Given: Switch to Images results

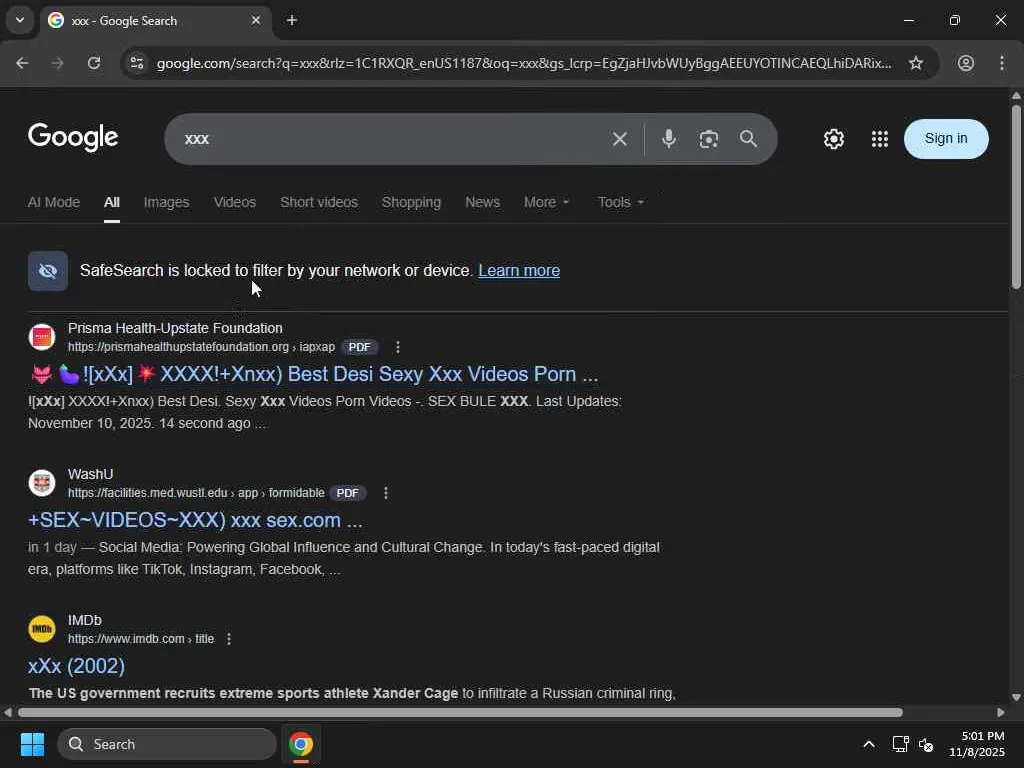Looking at the screenshot, I should (x=167, y=202).
